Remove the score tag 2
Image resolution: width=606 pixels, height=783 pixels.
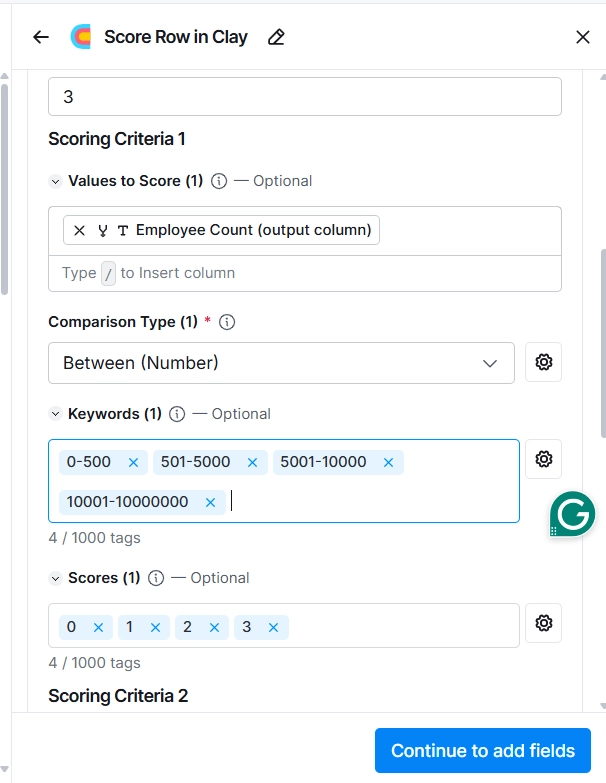tap(215, 628)
